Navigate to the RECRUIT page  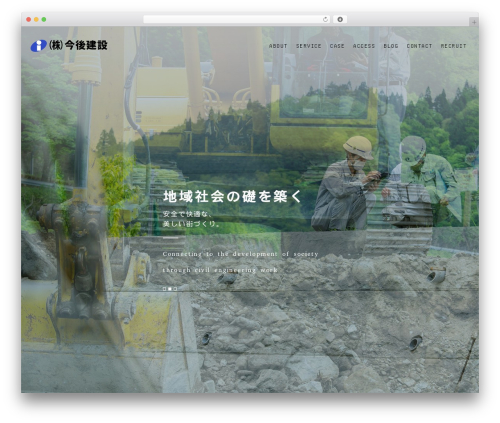point(453,46)
